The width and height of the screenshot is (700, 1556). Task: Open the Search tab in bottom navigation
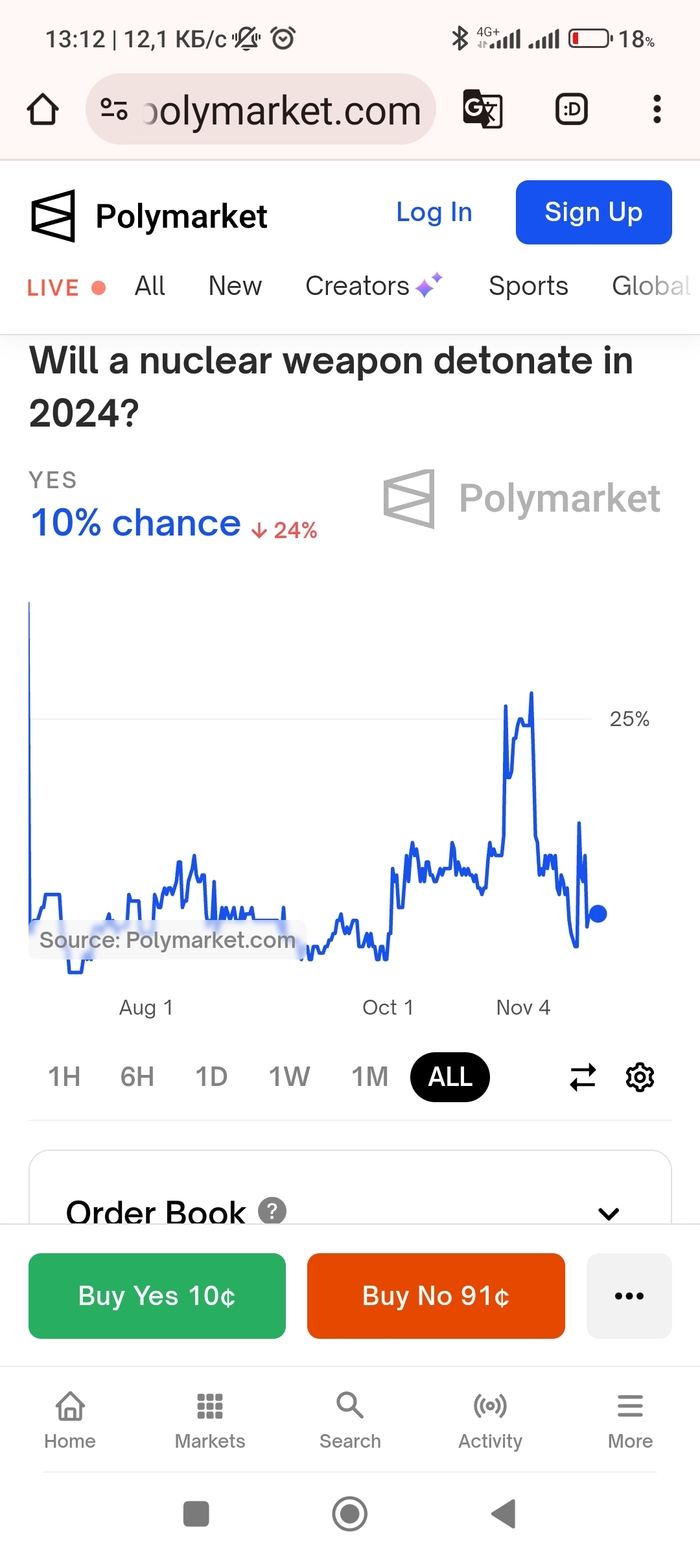(350, 1420)
